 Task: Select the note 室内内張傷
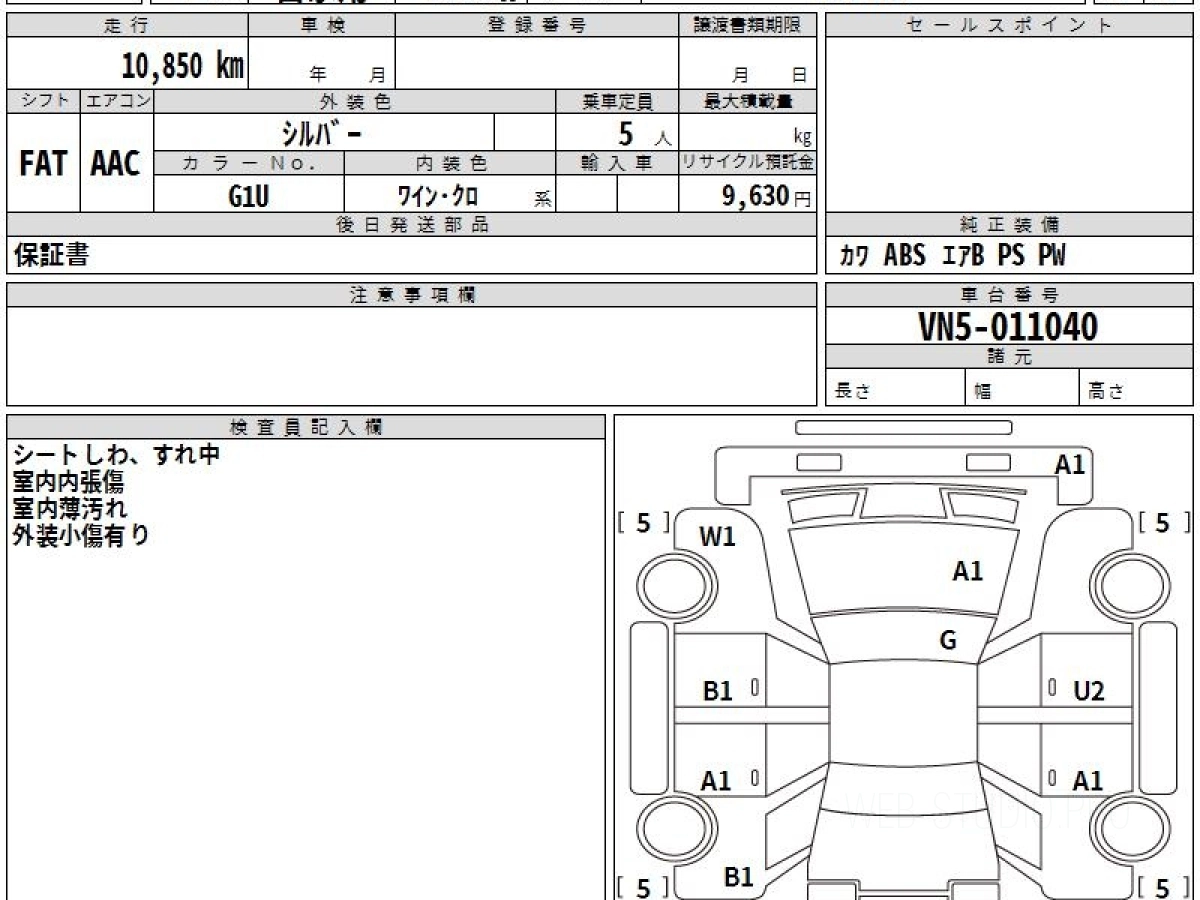pyautogui.click(x=69, y=482)
